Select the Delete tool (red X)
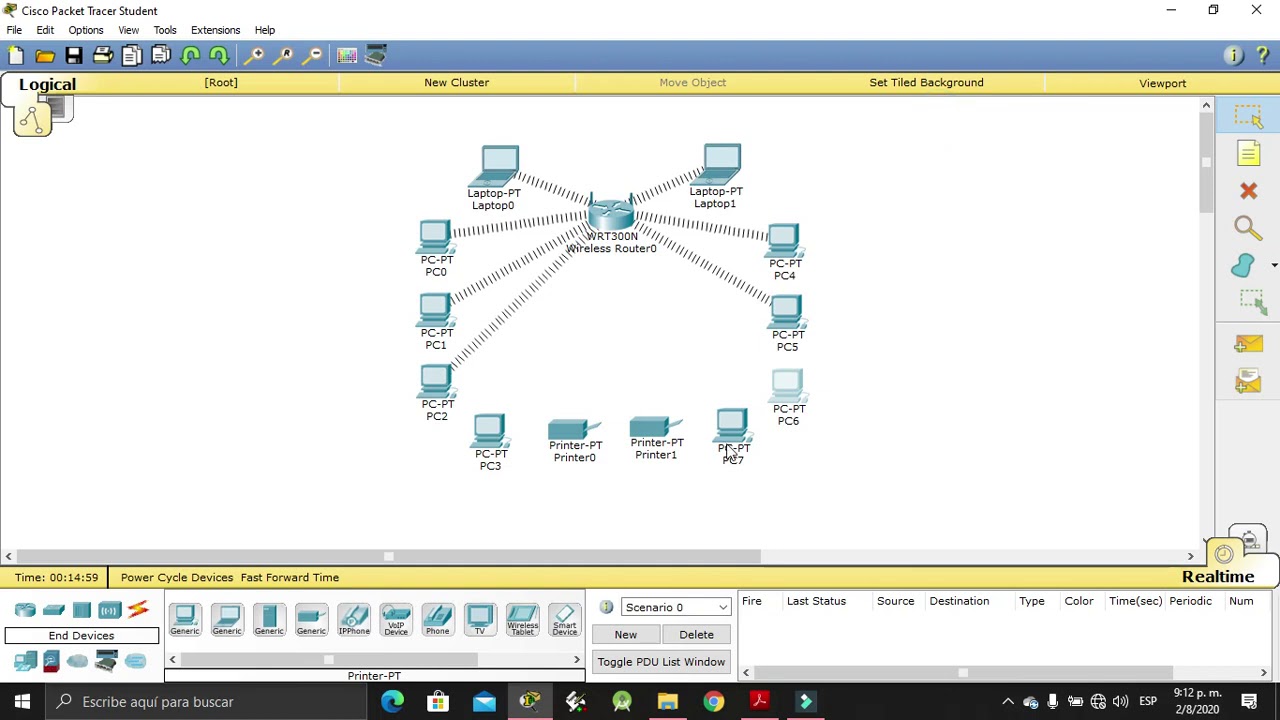The height and width of the screenshot is (720, 1280). pyautogui.click(x=1248, y=191)
